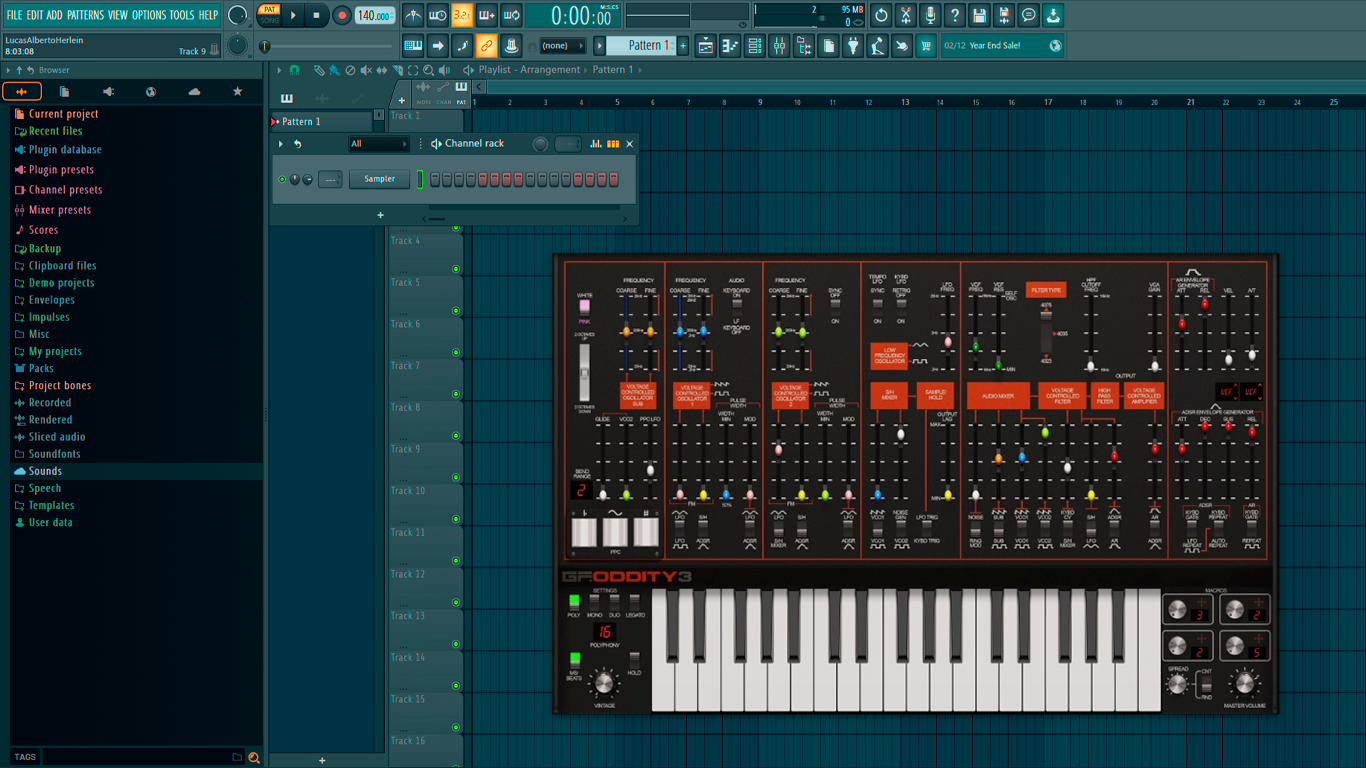Image resolution: width=1366 pixels, height=768 pixels.
Task: Click the browser search magnifier icon
Action: [254, 757]
